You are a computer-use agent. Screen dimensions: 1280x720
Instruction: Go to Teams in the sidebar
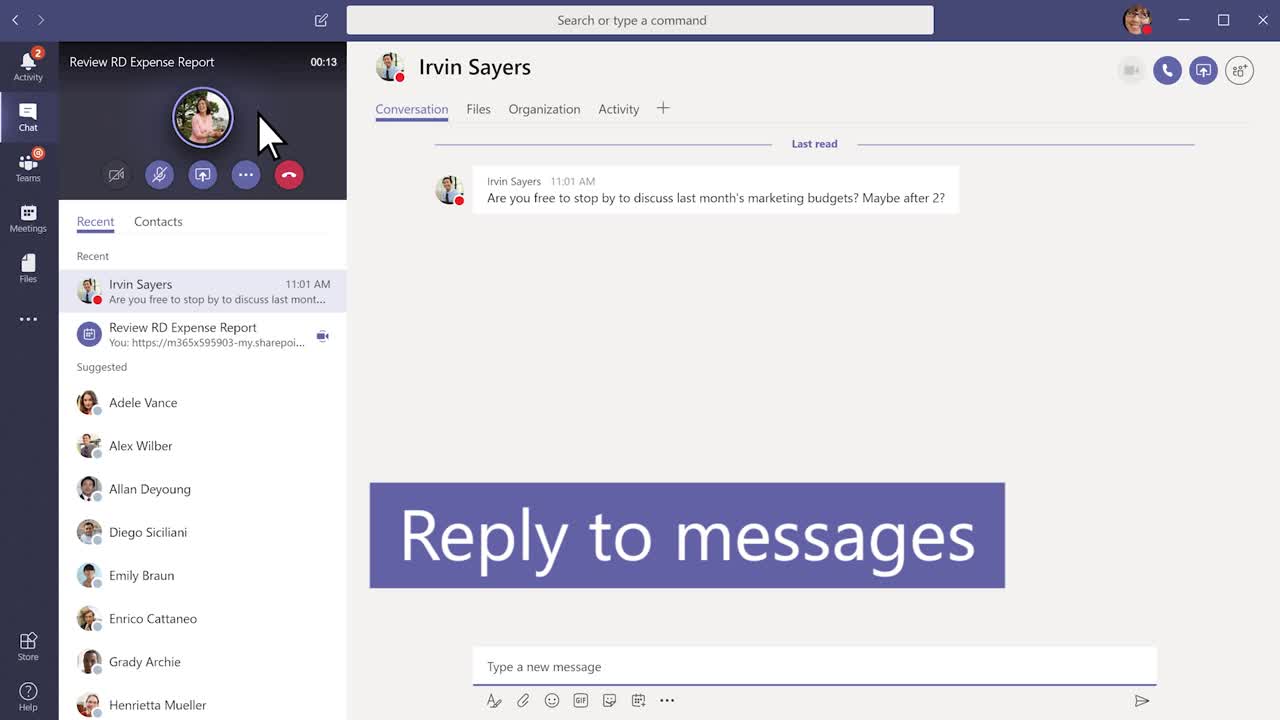coord(28,167)
